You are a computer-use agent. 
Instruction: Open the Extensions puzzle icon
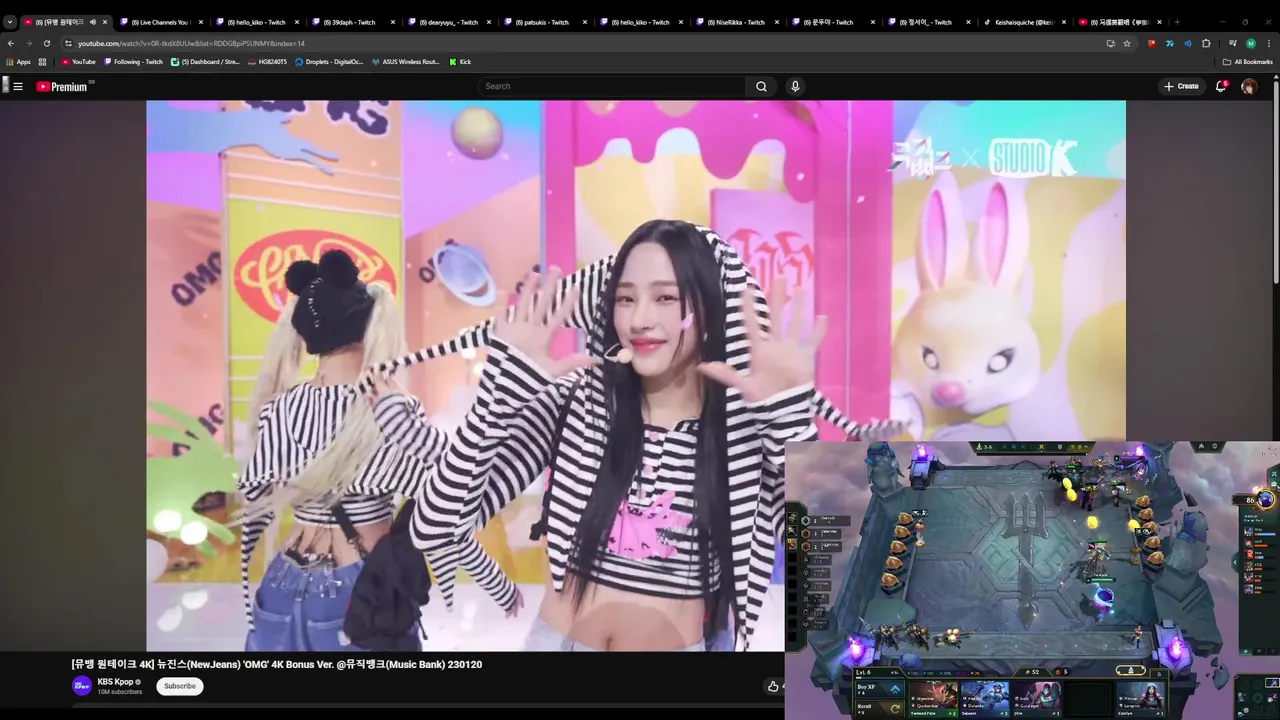click(x=1206, y=43)
